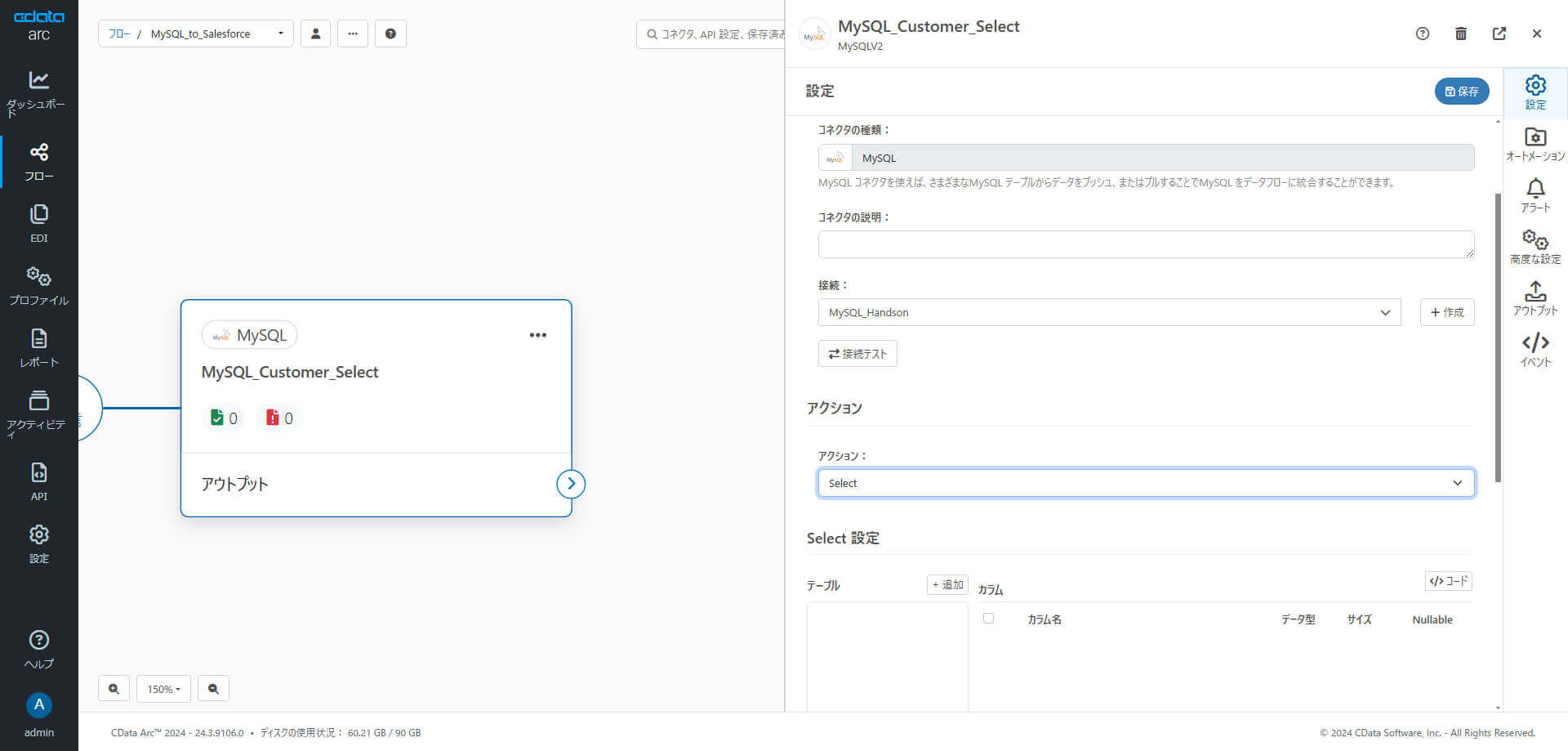
Task: Open the API icon in sidebar
Action: click(x=38, y=473)
